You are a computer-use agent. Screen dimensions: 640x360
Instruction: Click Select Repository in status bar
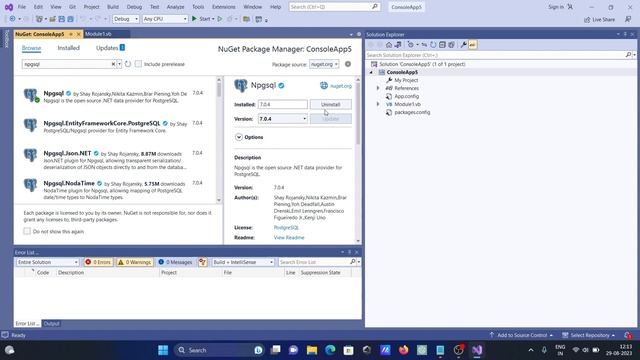[x=589, y=335]
